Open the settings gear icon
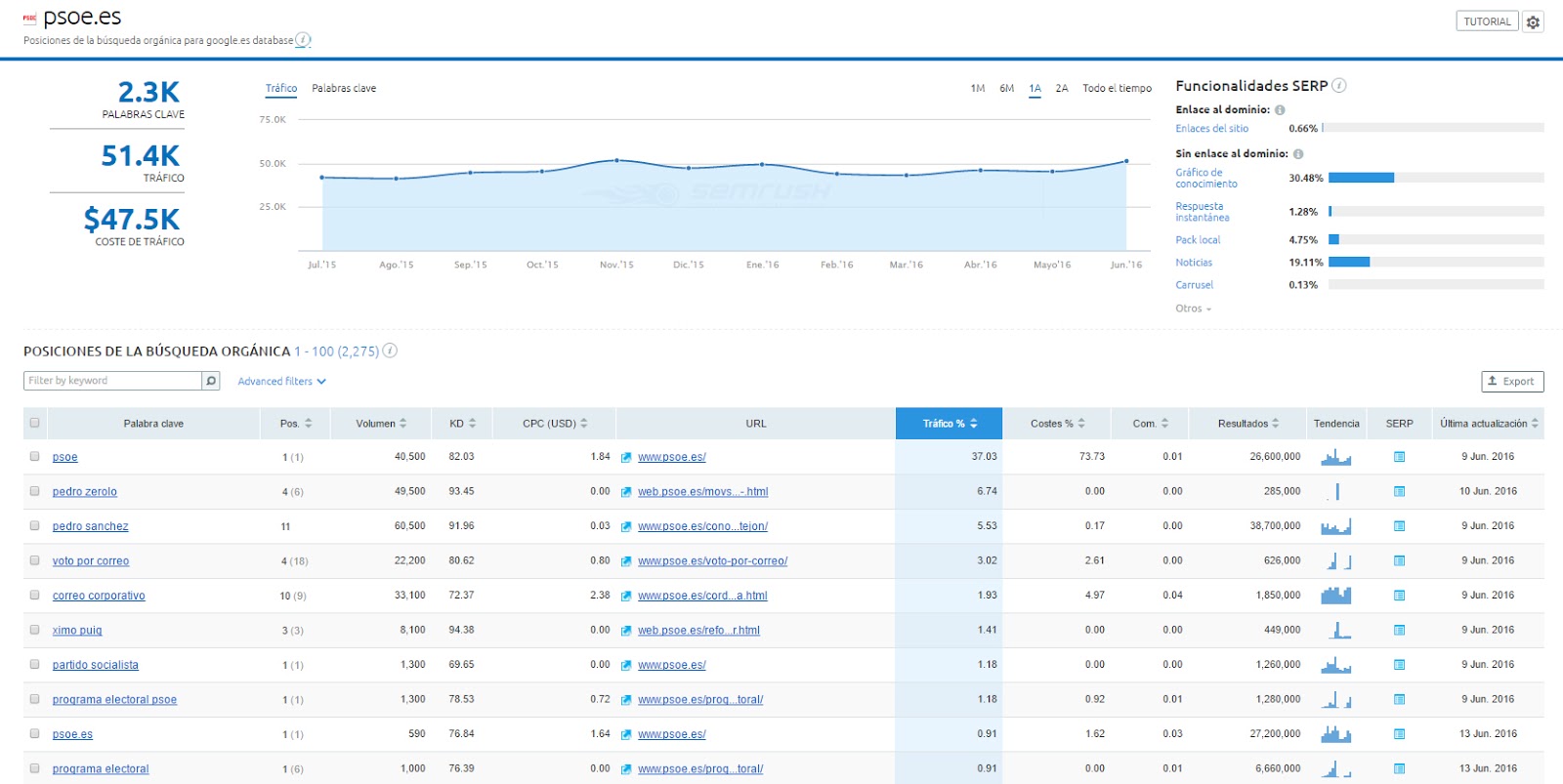Viewport: 1563px width, 784px height. click(1534, 21)
